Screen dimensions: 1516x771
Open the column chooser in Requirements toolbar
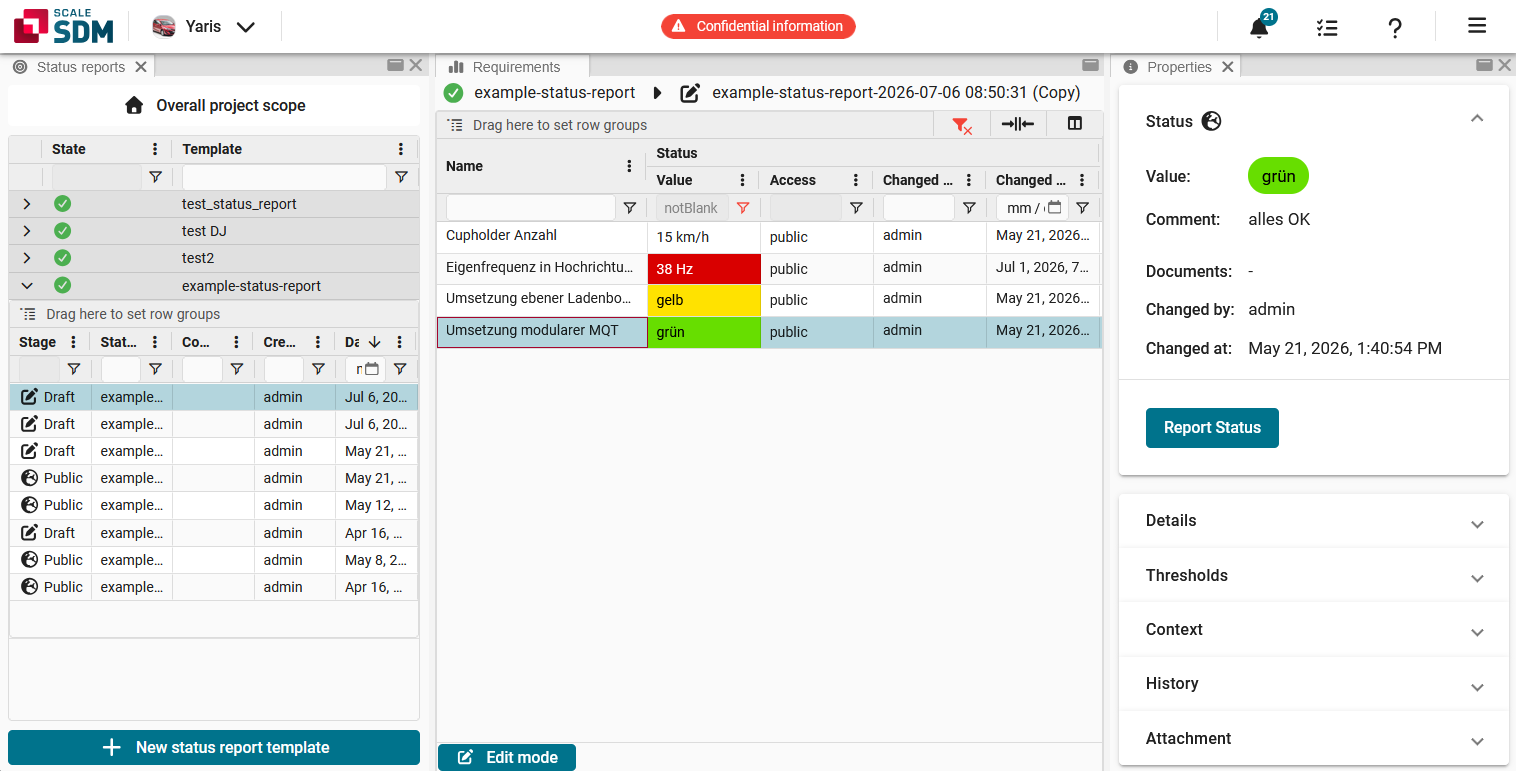[x=1075, y=124]
